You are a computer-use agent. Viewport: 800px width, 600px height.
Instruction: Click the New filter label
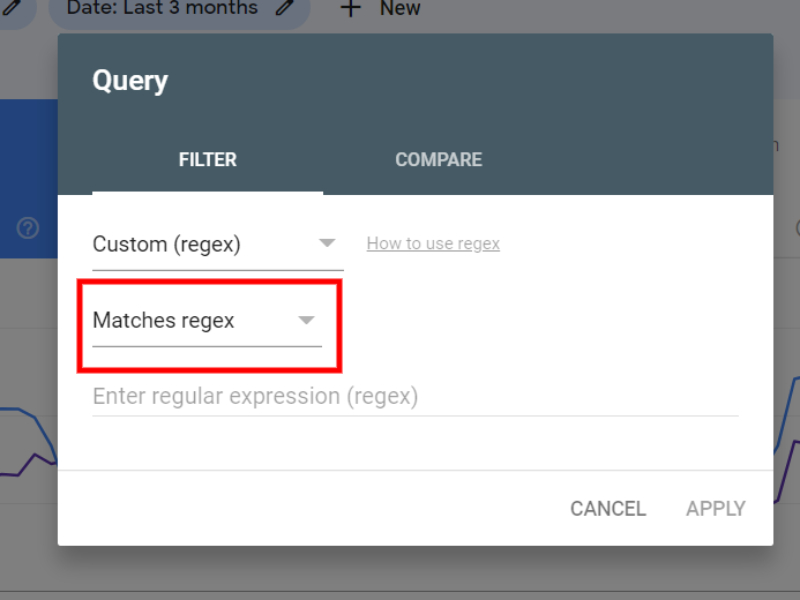400,9
